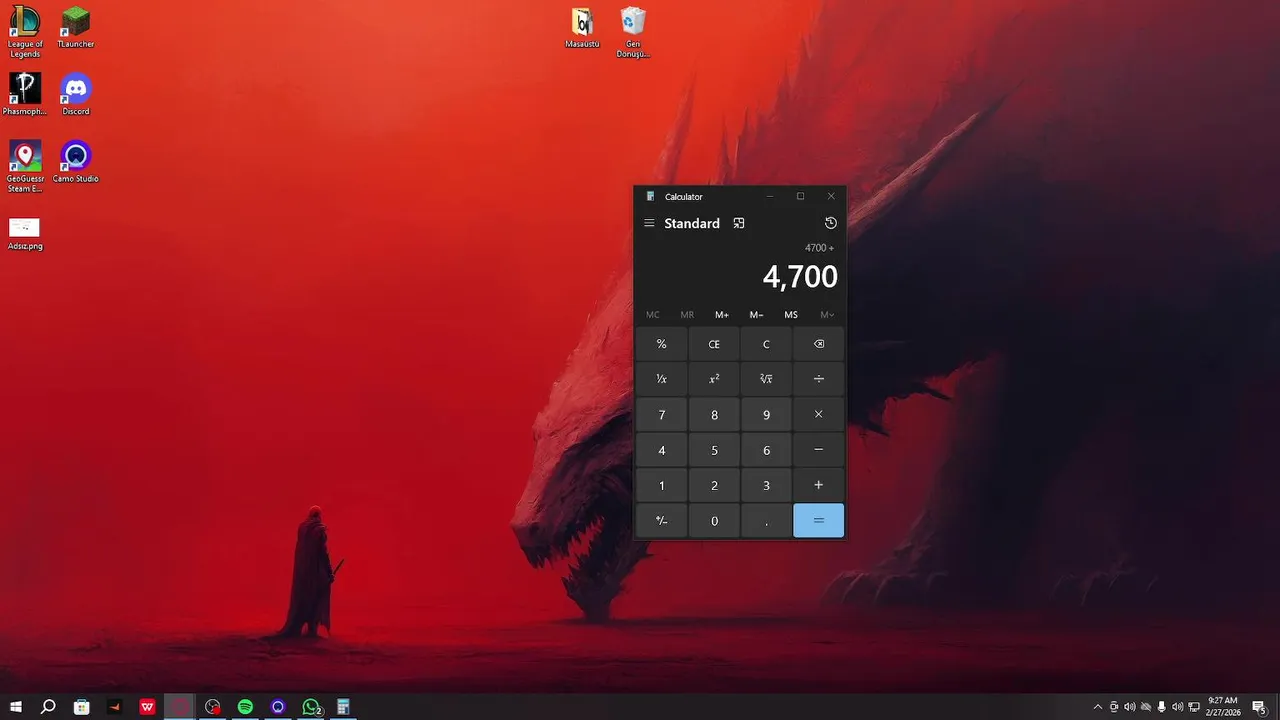Click digit 2 on the keypad
1280x720 pixels.
pyautogui.click(x=714, y=485)
